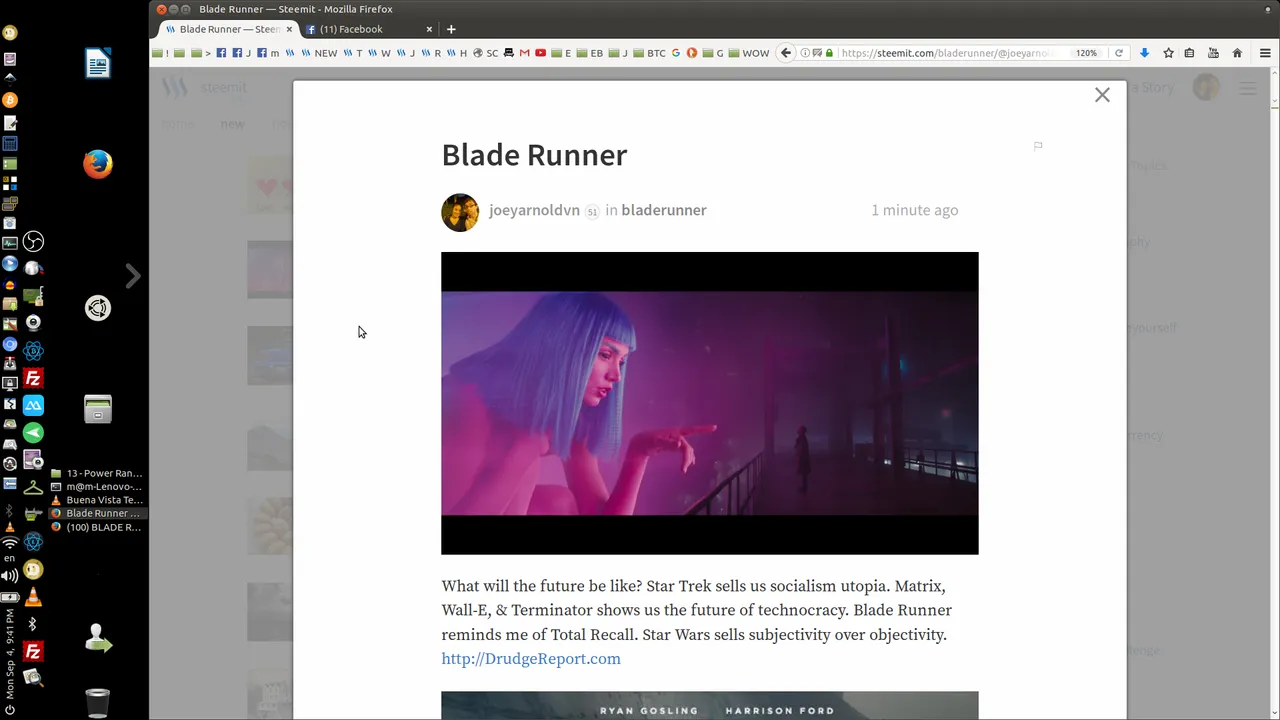Bookmark this page with the star
1280x720 pixels.
1168,53
